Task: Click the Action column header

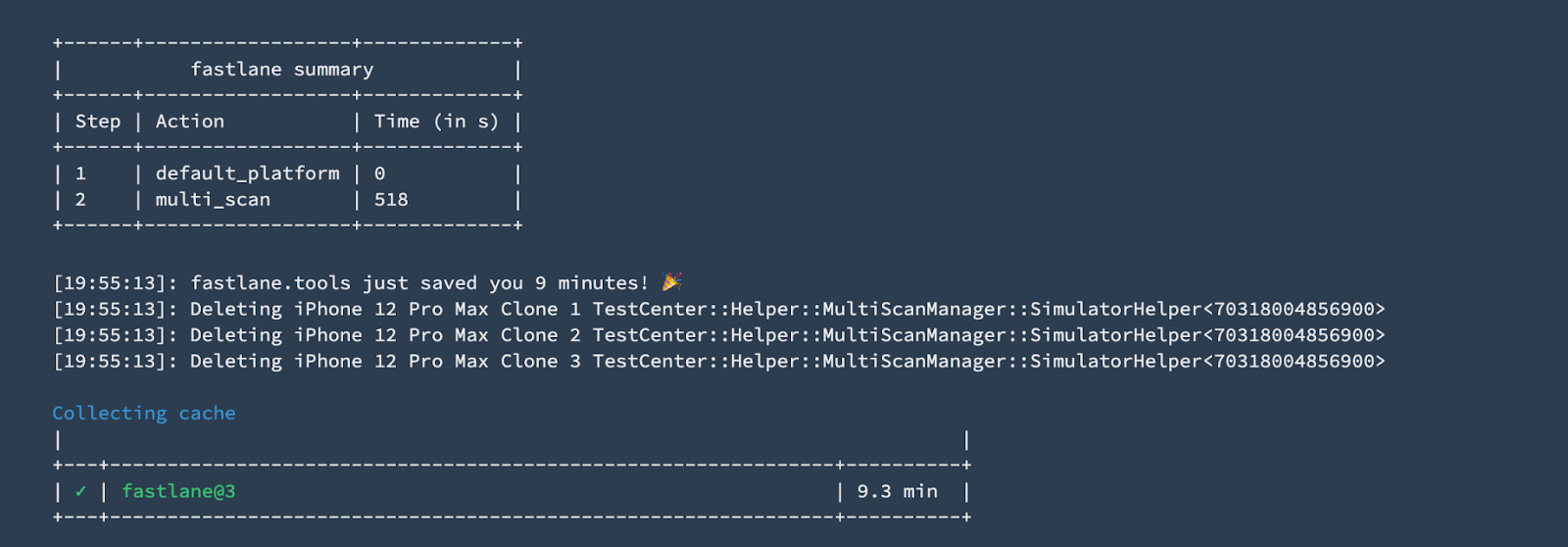Action: coord(190,122)
